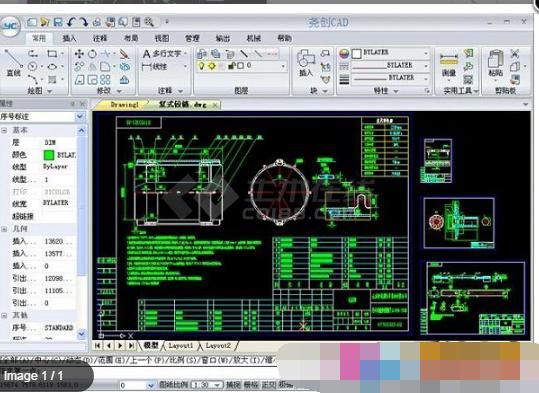Select the Rotate tool in 修改 panel

pos(92,54)
